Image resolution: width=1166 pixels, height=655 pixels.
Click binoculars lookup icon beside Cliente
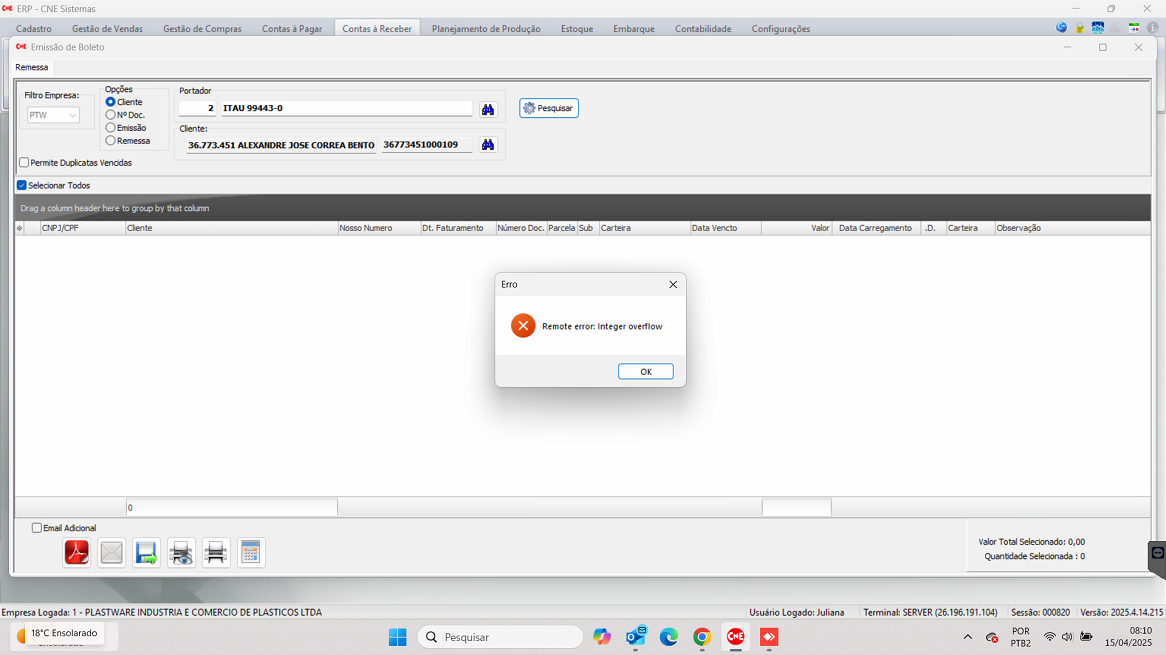tap(488, 145)
